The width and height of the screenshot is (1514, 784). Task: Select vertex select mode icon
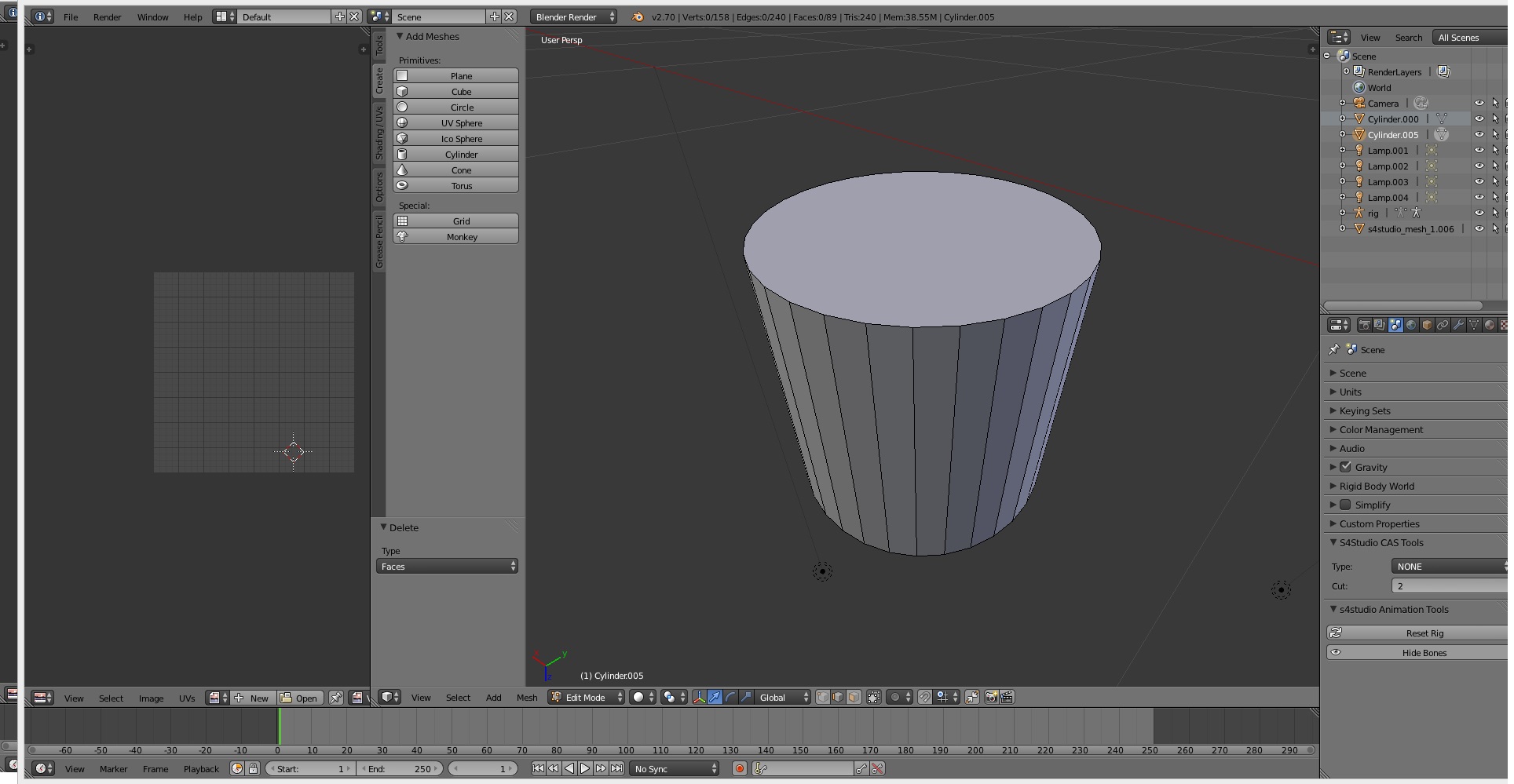tap(822, 698)
